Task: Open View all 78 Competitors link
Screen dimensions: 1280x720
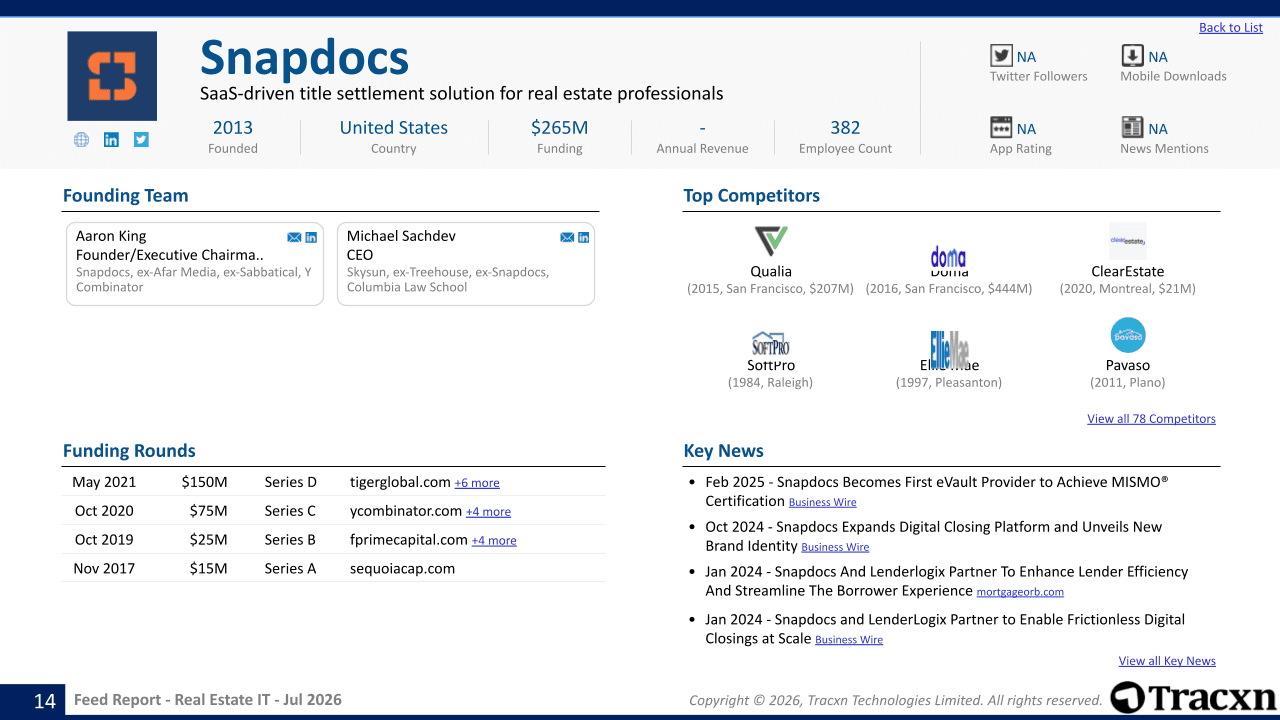Action: [x=1151, y=419]
